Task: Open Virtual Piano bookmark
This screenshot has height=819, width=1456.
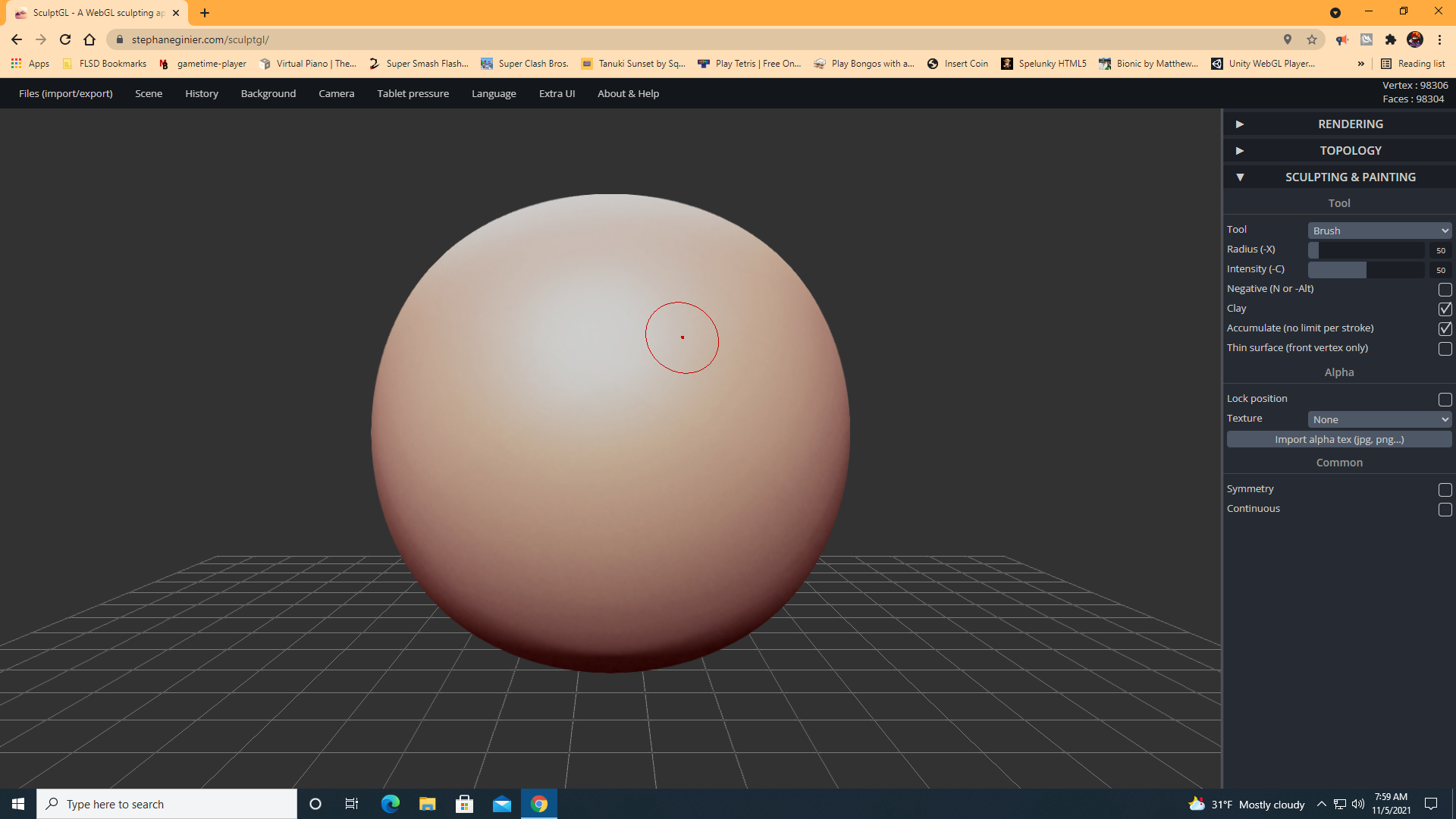Action: [308, 64]
